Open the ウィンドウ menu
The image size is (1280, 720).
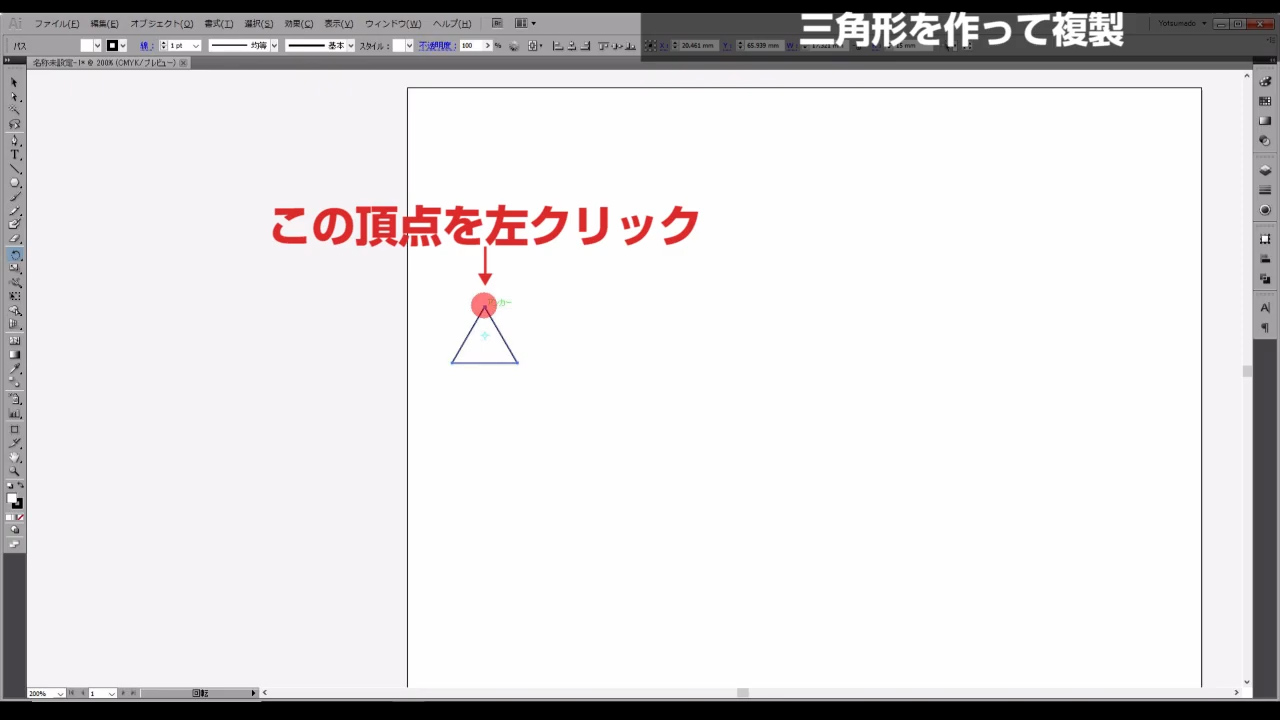(x=392, y=23)
